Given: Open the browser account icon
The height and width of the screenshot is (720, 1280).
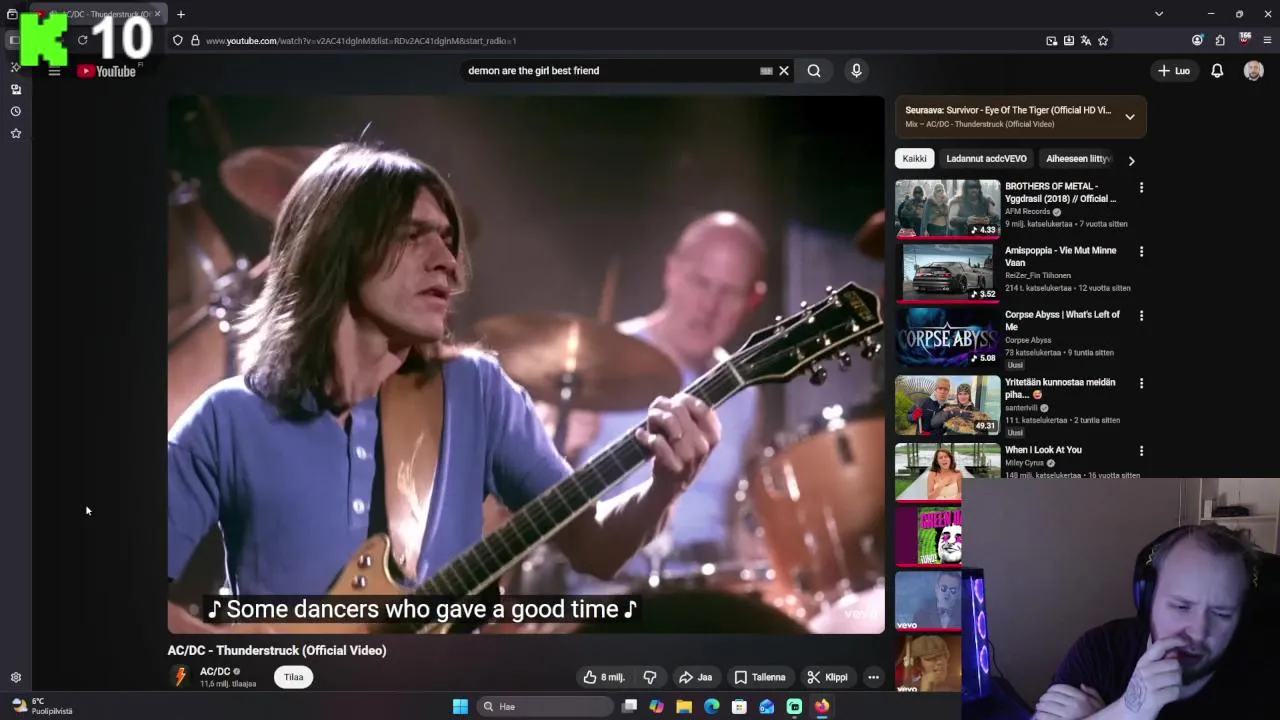Looking at the screenshot, I should pyautogui.click(x=1197, y=41).
